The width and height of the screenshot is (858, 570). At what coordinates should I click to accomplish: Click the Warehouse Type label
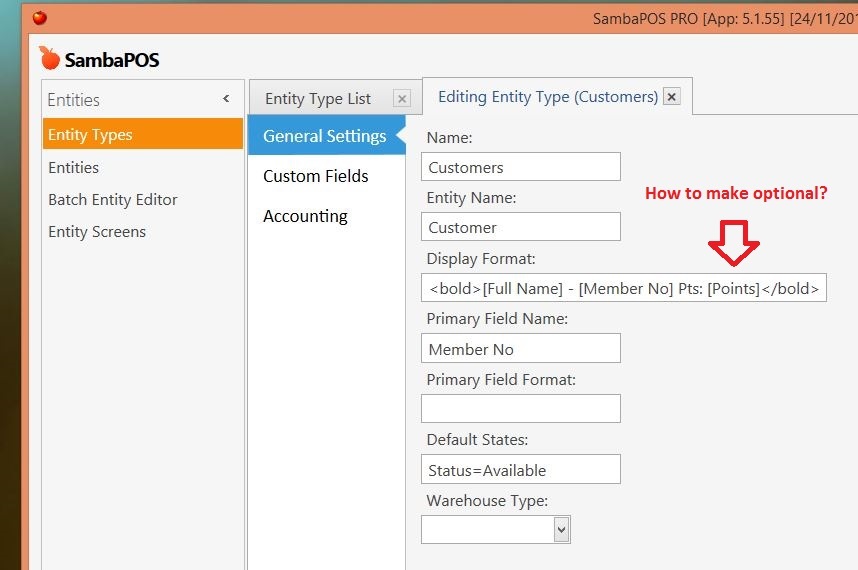pyautogui.click(x=487, y=501)
